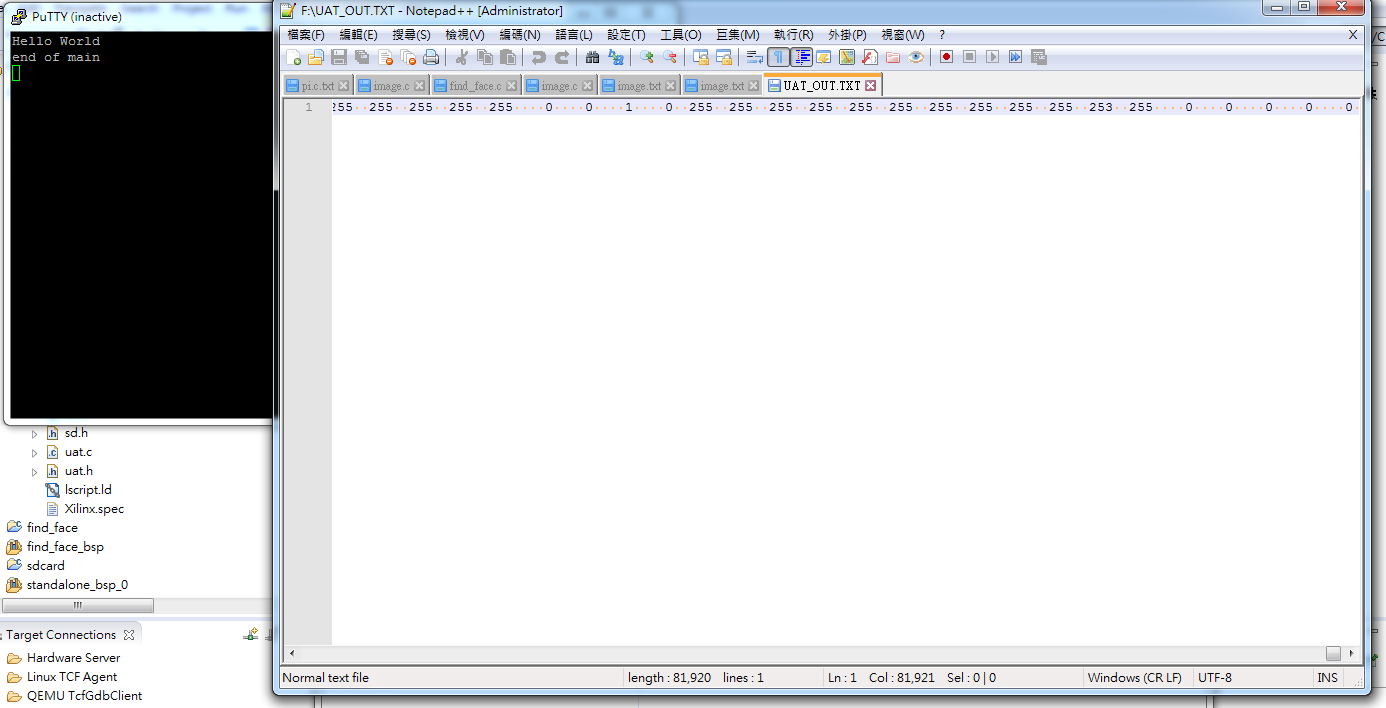Viewport: 1386px width, 708px height.
Task: Expand the uat.c tree node
Action: pos(34,453)
